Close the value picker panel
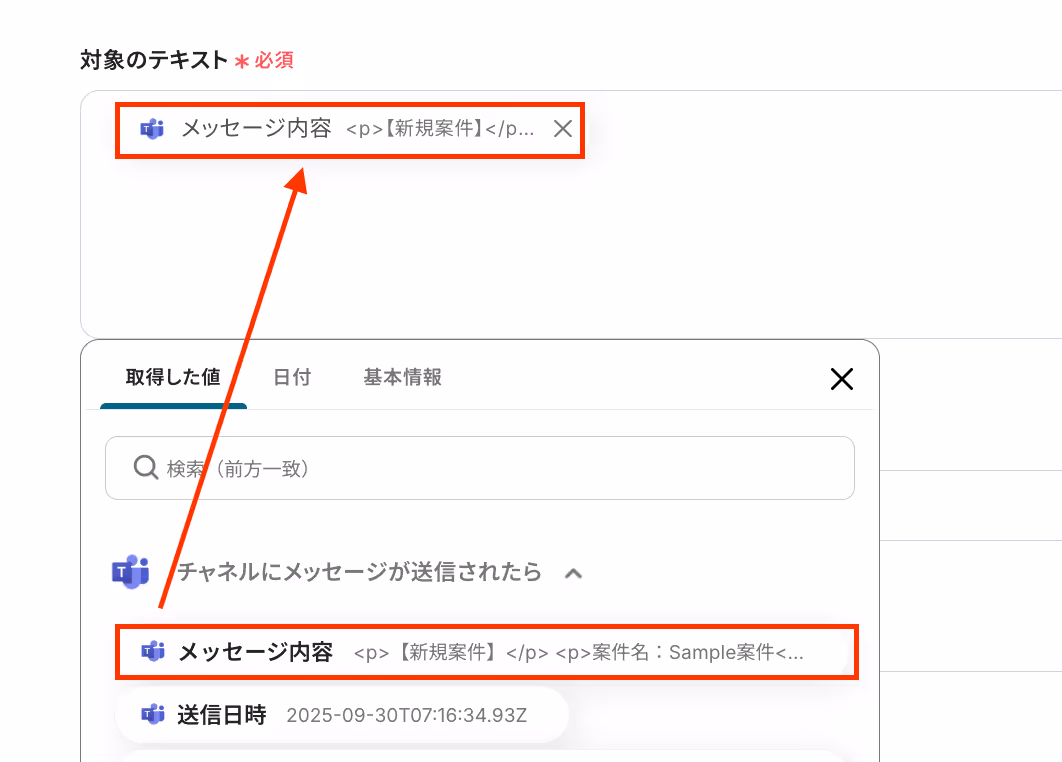Image resolution: width=1062 pixels, height=762 pixels. pos(841,379)
